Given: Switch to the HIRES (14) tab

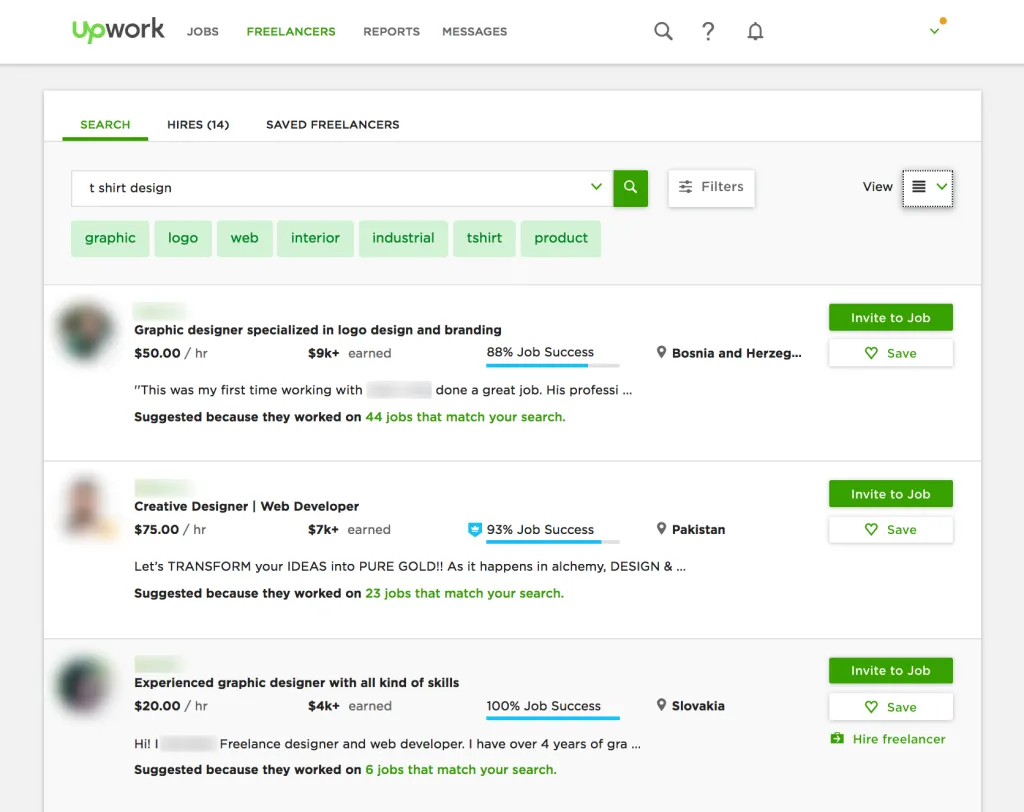Looking at the screenshot, I should tap(197, 124).
